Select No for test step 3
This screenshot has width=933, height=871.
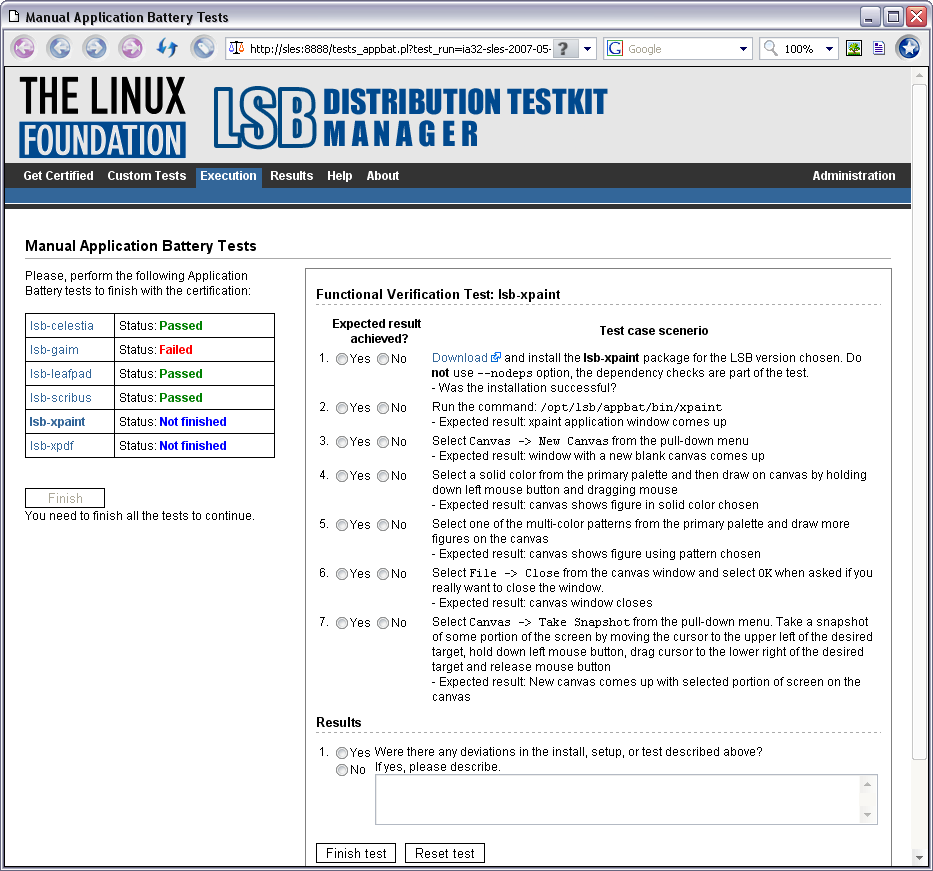(383, 442)
